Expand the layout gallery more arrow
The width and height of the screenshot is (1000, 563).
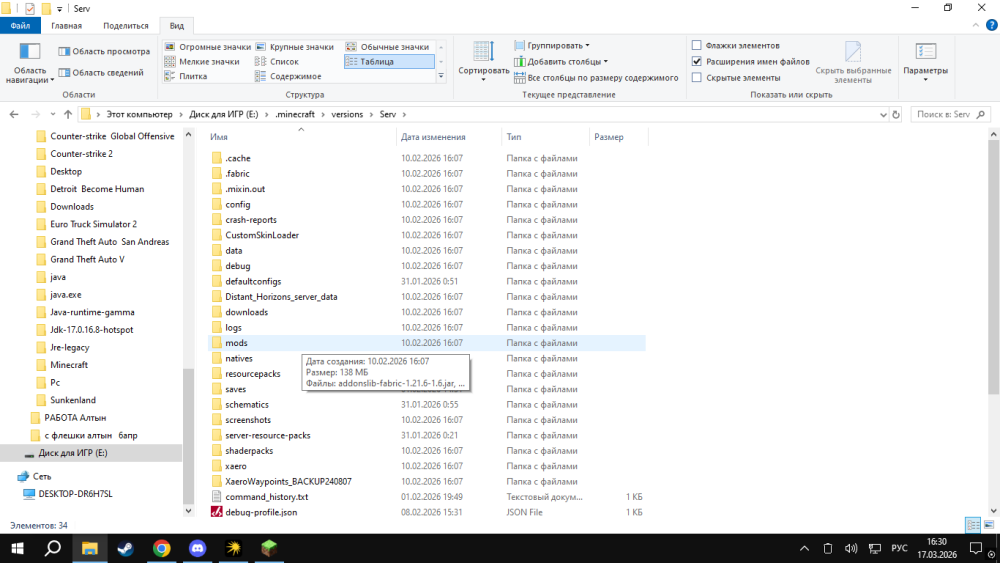[x=441, y=77]
